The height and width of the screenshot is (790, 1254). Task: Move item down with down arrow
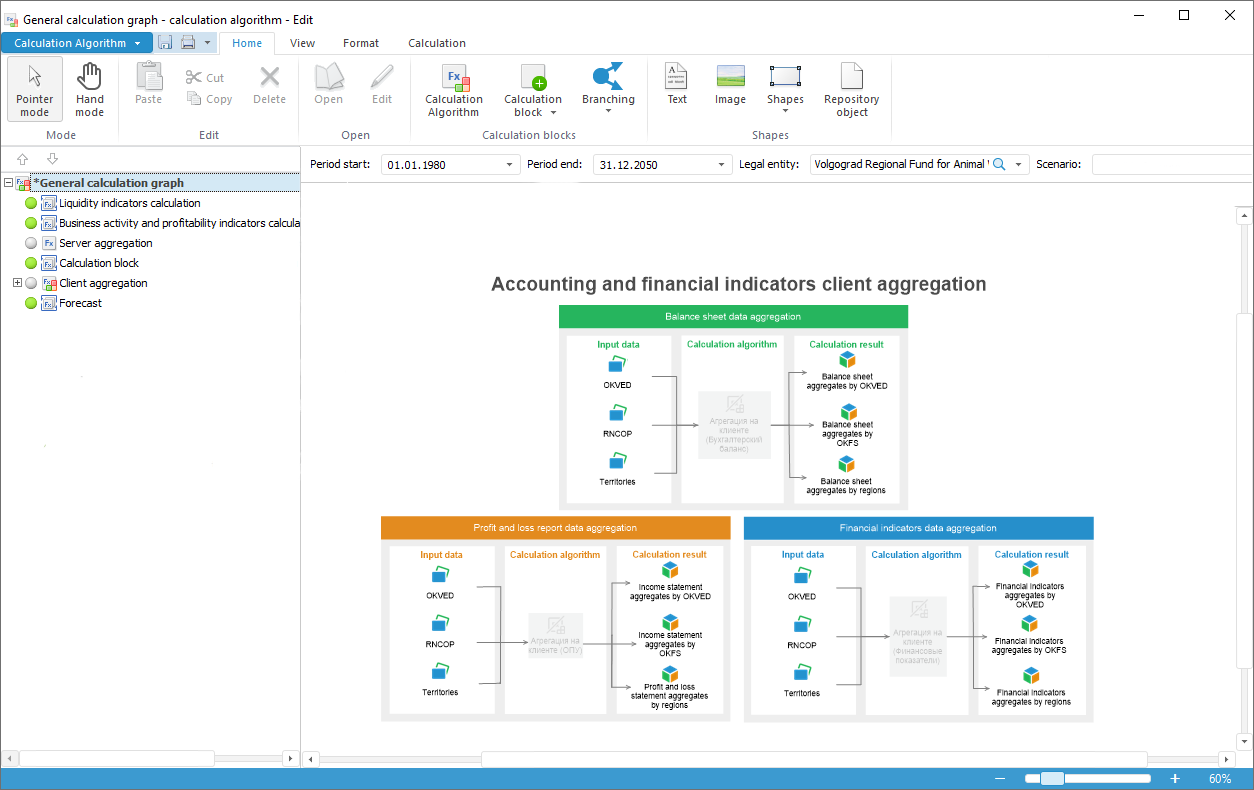52,159
